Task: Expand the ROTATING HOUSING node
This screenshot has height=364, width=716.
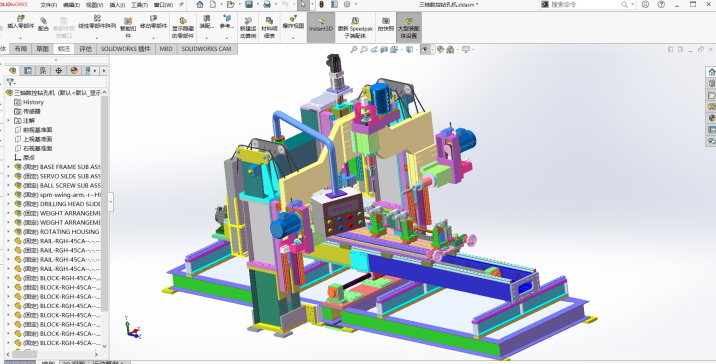Action: [8, 232]
